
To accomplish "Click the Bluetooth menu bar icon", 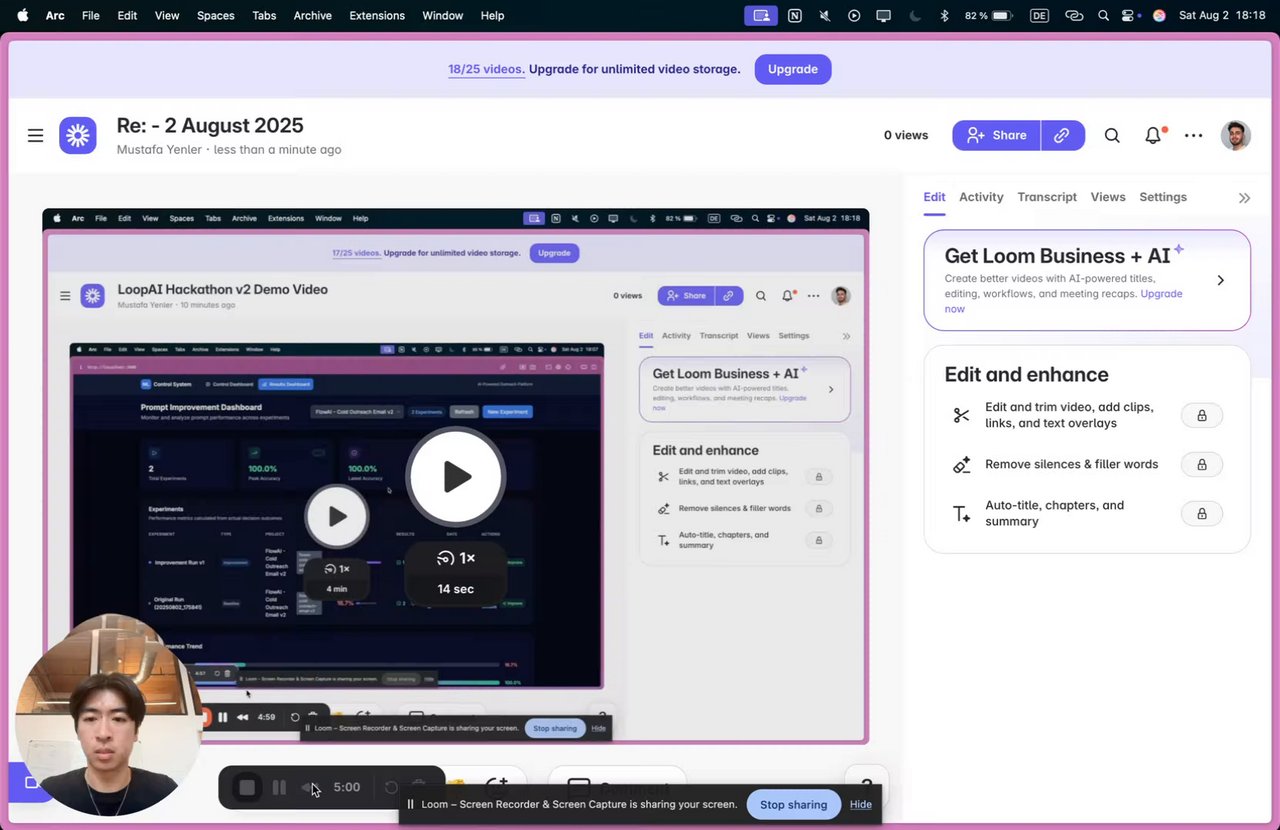I will pyautogui.click(x=944, y=15).
